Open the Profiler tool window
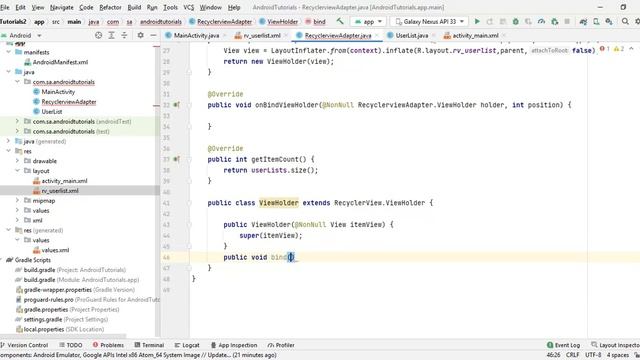The image size is (640, 360). pyautogui.click(x=281, y=345)
